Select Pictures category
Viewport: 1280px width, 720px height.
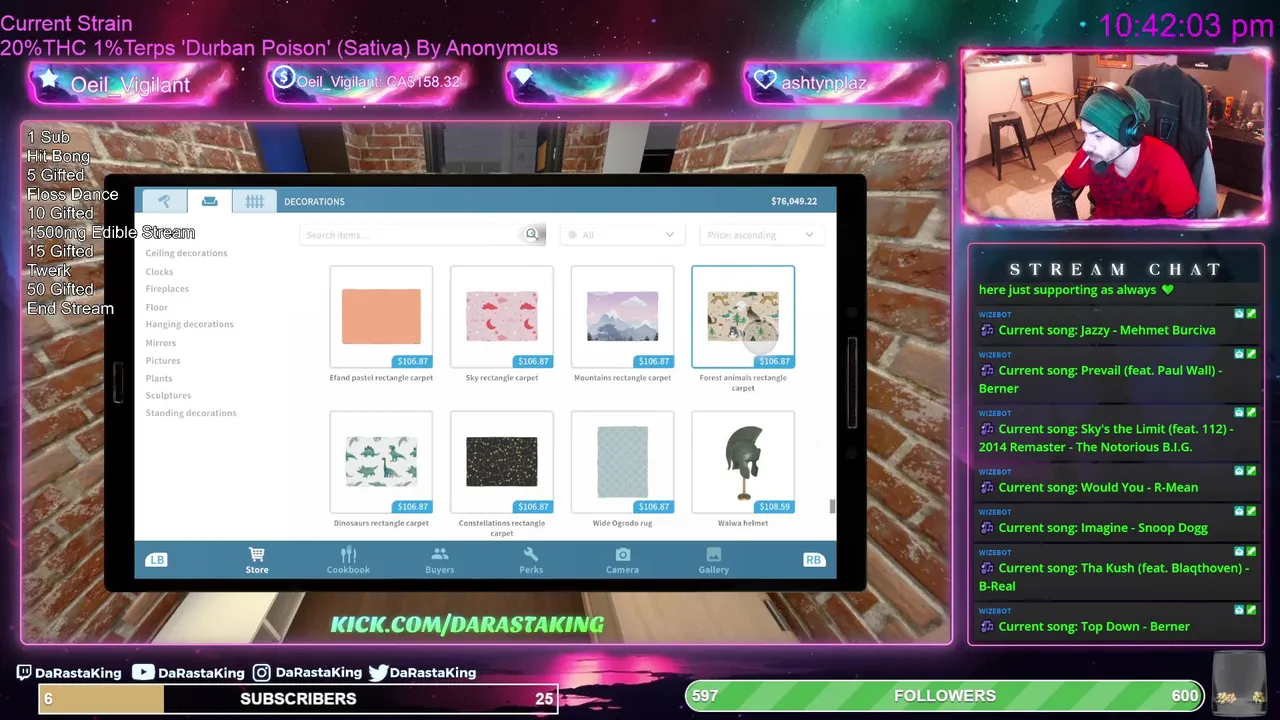(163, 361)
